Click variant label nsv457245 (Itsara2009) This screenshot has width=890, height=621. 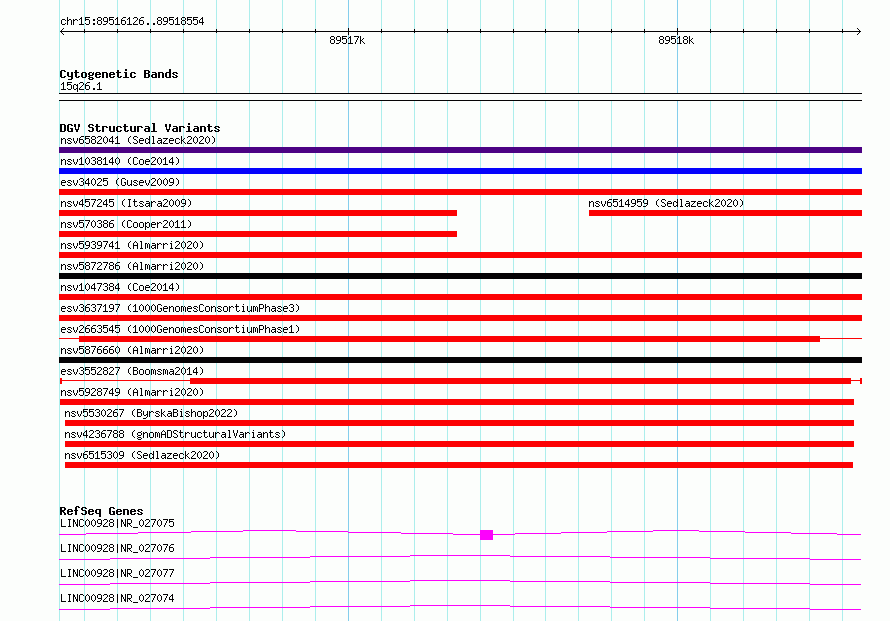click(126, 203)
